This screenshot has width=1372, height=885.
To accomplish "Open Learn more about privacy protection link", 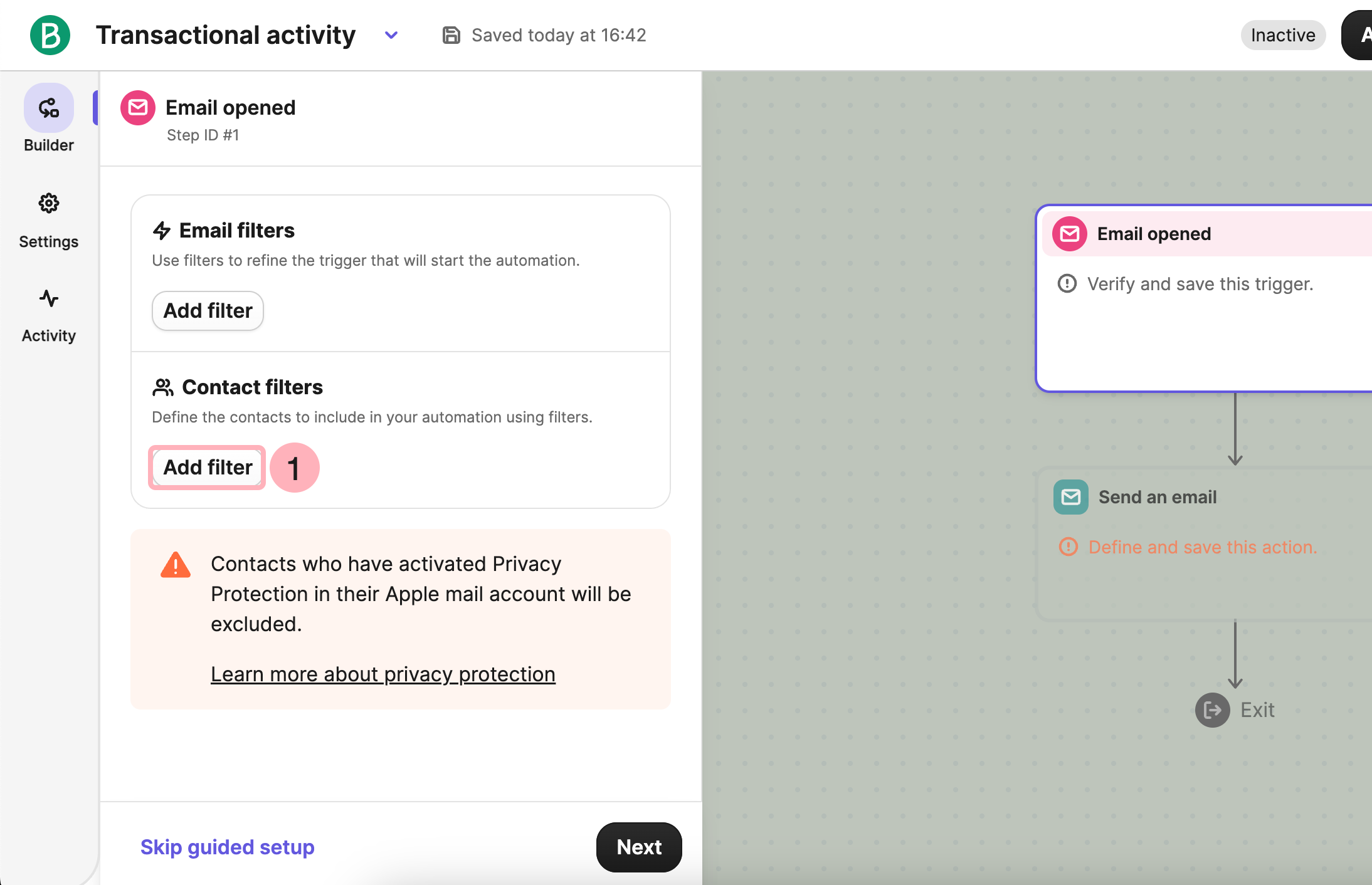I will coord(383,674).
